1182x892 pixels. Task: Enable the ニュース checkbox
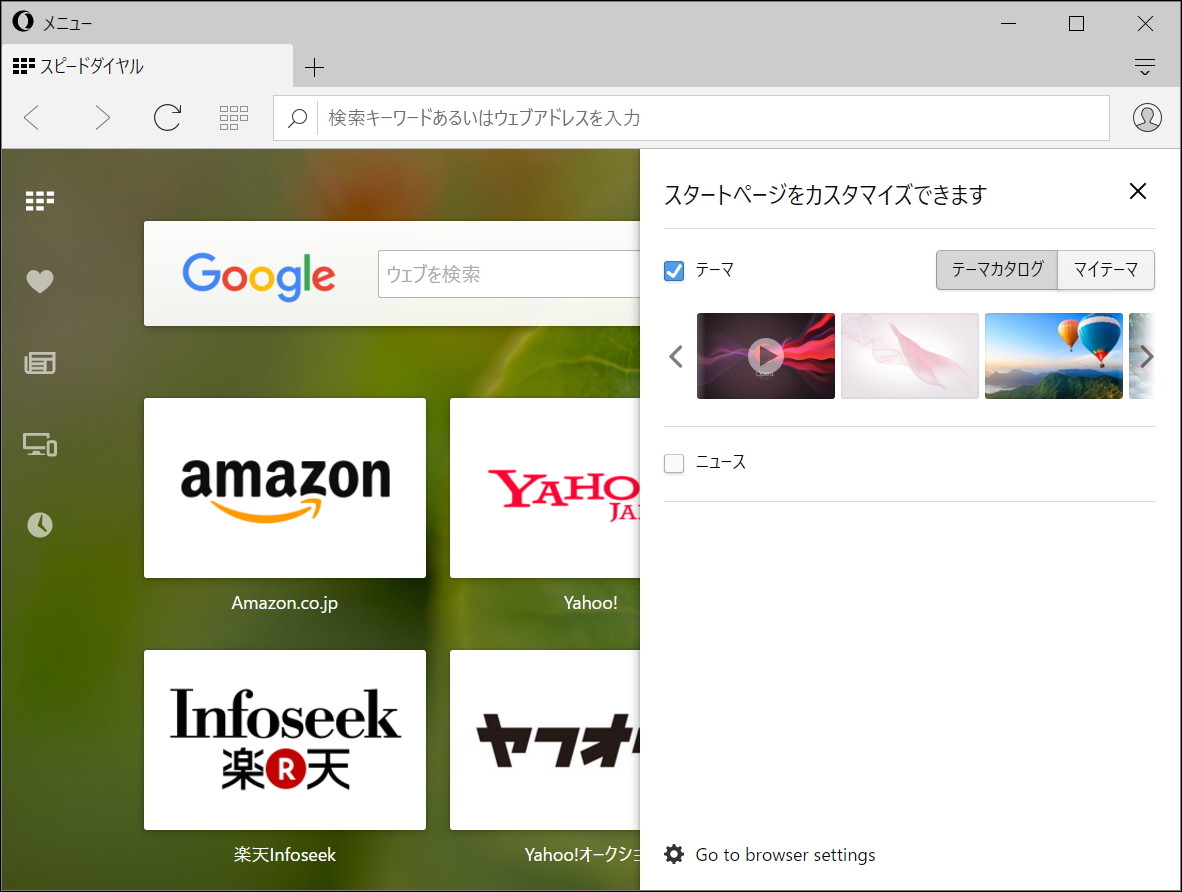(673, 462)
